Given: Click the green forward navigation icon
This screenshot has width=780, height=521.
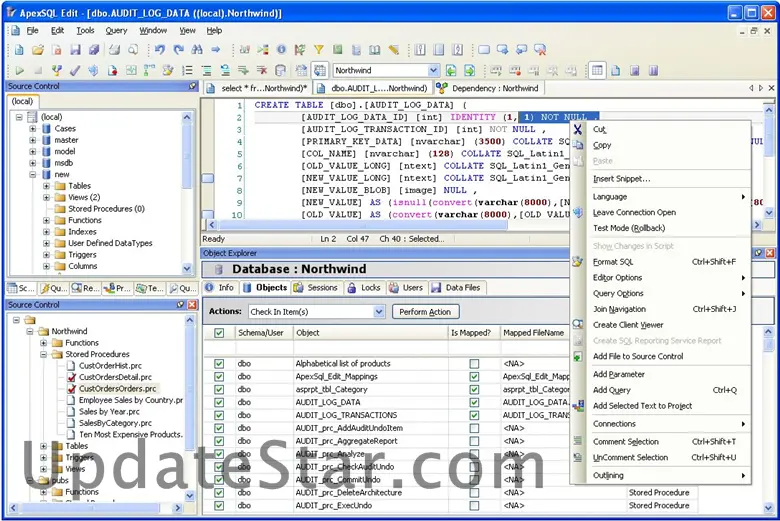Looking at the screenshot, I should pos(470,71).
